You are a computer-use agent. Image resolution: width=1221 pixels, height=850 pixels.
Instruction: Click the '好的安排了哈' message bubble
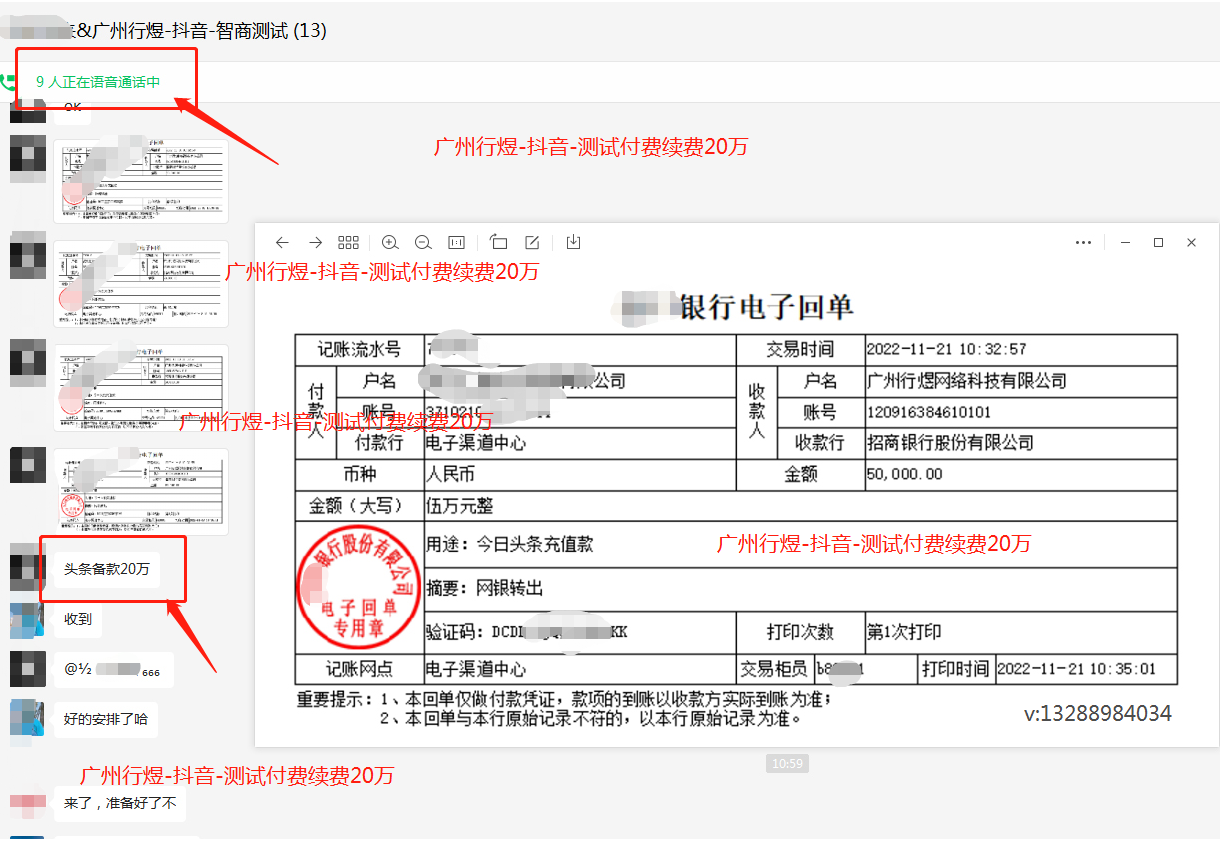coord(106,719)
